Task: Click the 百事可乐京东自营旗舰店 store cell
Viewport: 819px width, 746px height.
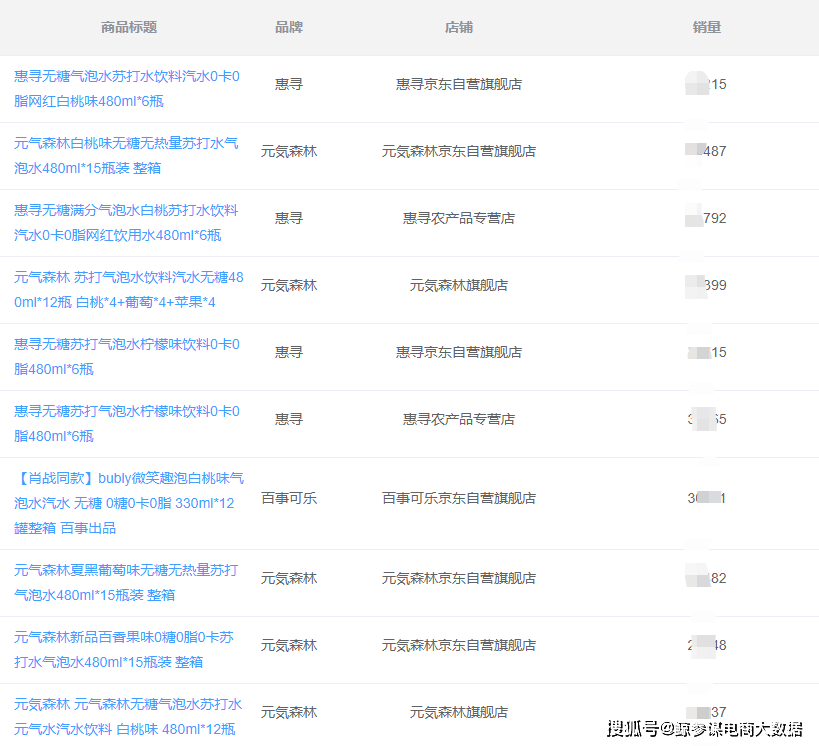Action: [459, 498]
